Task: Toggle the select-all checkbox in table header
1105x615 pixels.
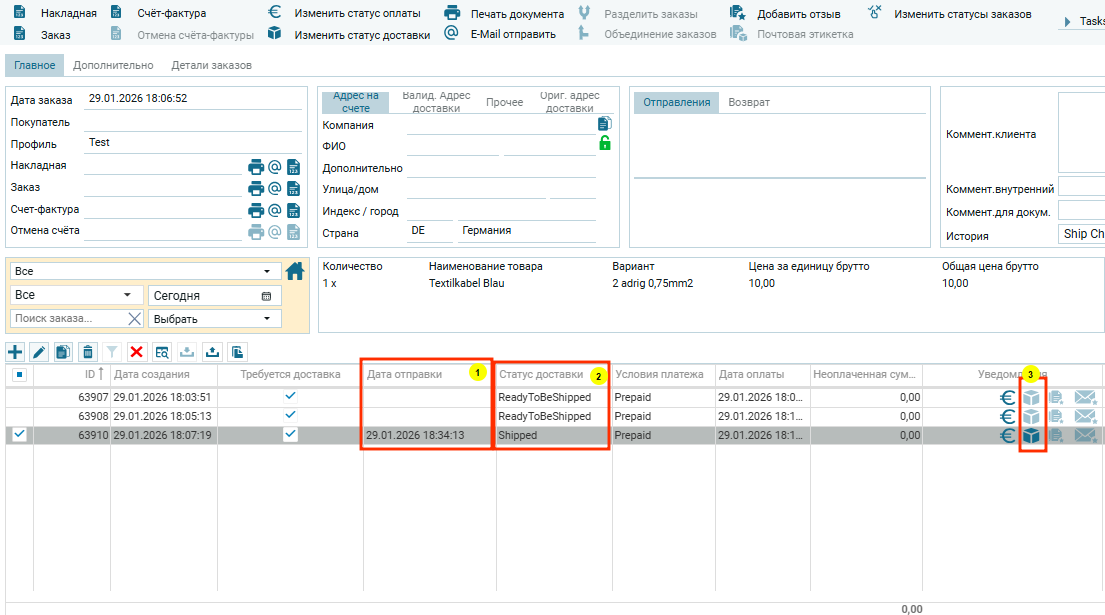Action: [x=19, y=375]
